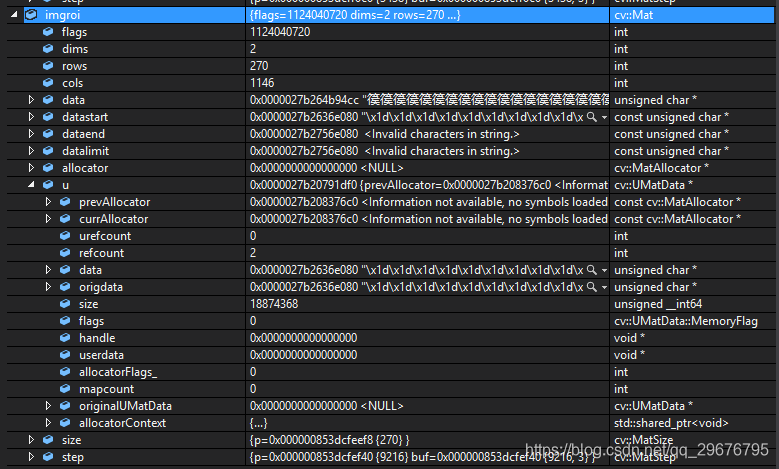The height and width of the screenshot is (469, 779).
Task: Click the imgroi object icon
Action: click(x=31, y=15)
